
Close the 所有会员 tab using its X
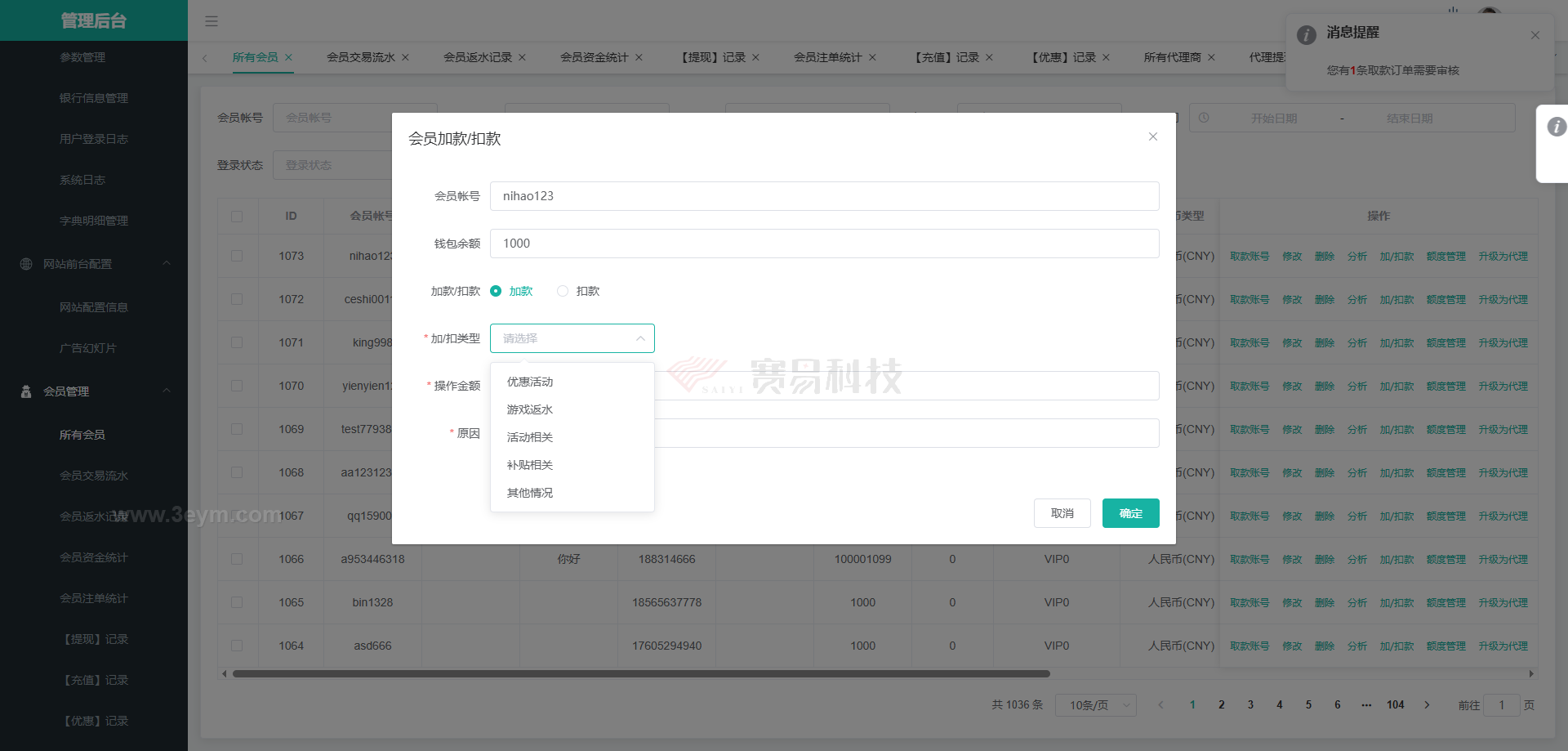(288, 58)
